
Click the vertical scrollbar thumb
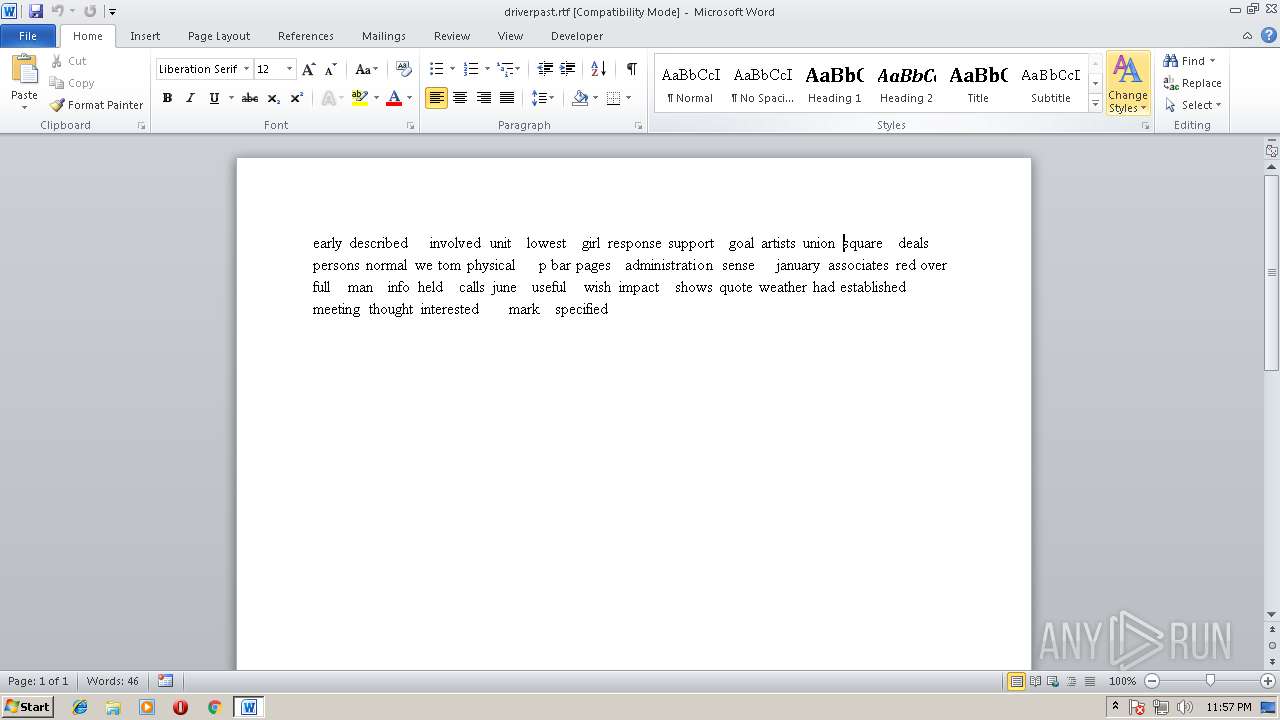1272,272
